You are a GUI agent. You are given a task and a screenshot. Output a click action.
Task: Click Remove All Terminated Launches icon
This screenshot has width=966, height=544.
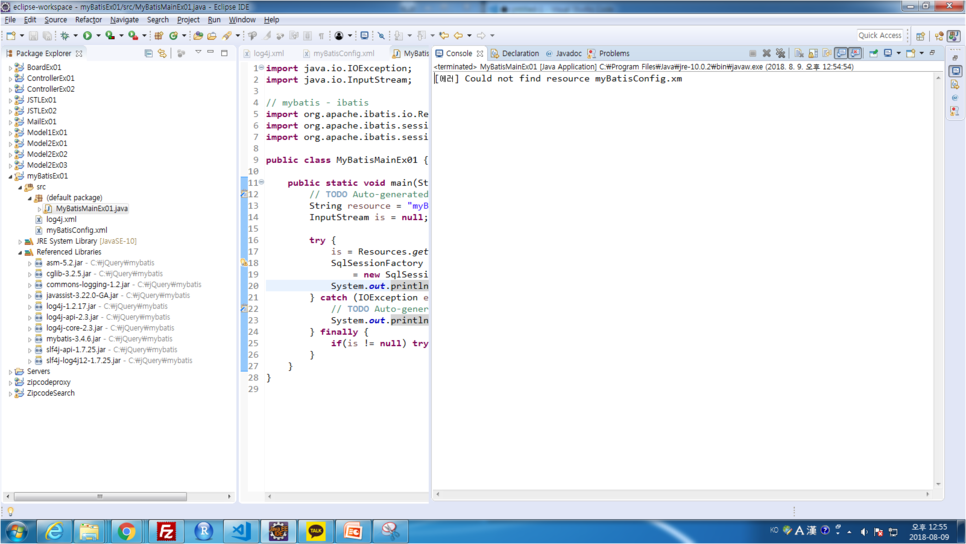(x=781, y=54)
